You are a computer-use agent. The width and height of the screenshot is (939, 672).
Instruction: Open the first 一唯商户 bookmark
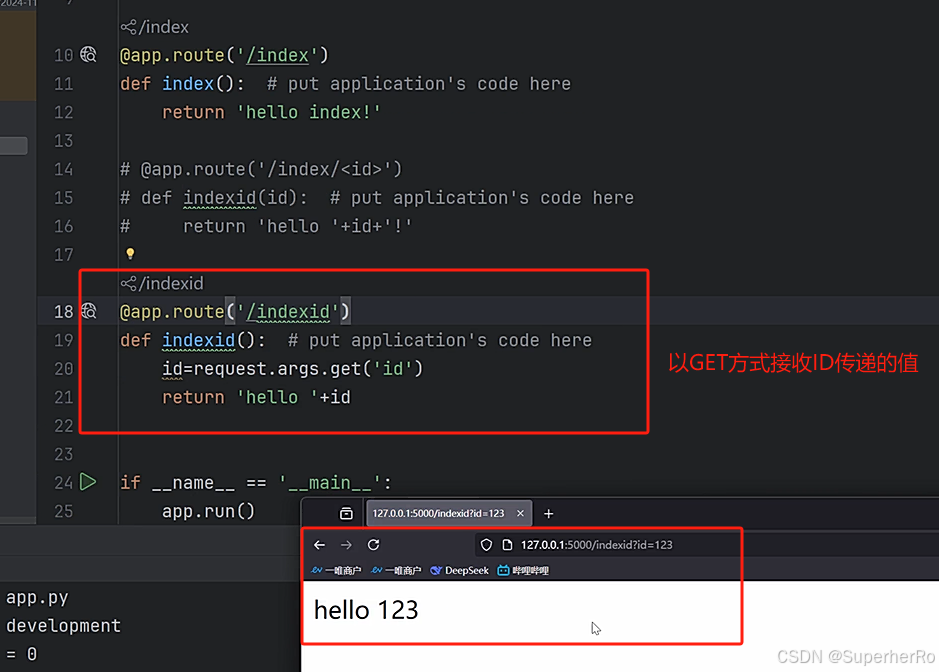coord(336,570)
